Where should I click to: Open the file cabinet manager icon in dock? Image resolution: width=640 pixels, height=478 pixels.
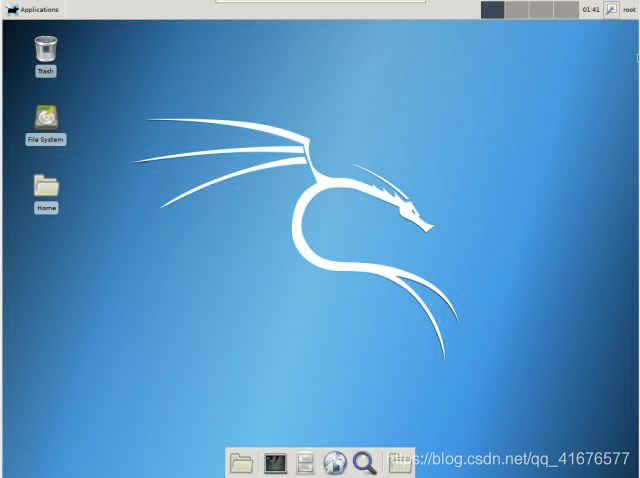[305, 463]
